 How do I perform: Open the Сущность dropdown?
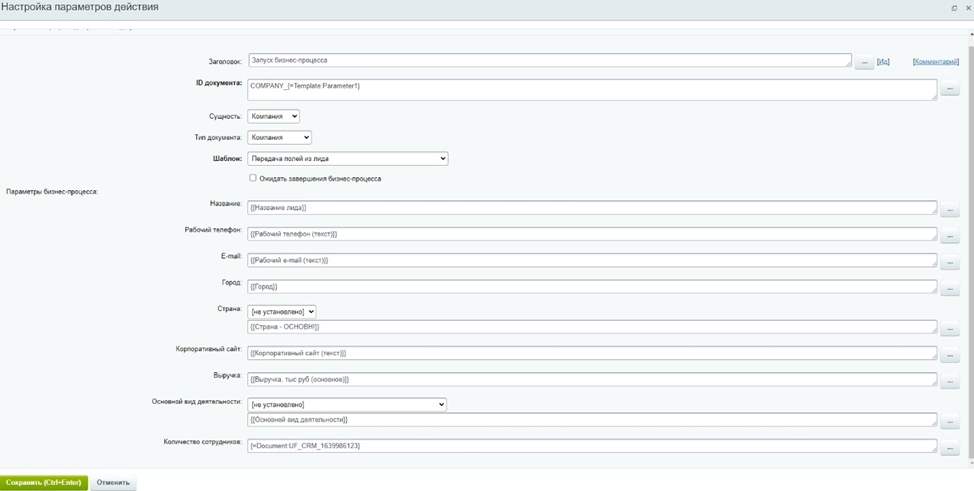(x=273, y=116)
